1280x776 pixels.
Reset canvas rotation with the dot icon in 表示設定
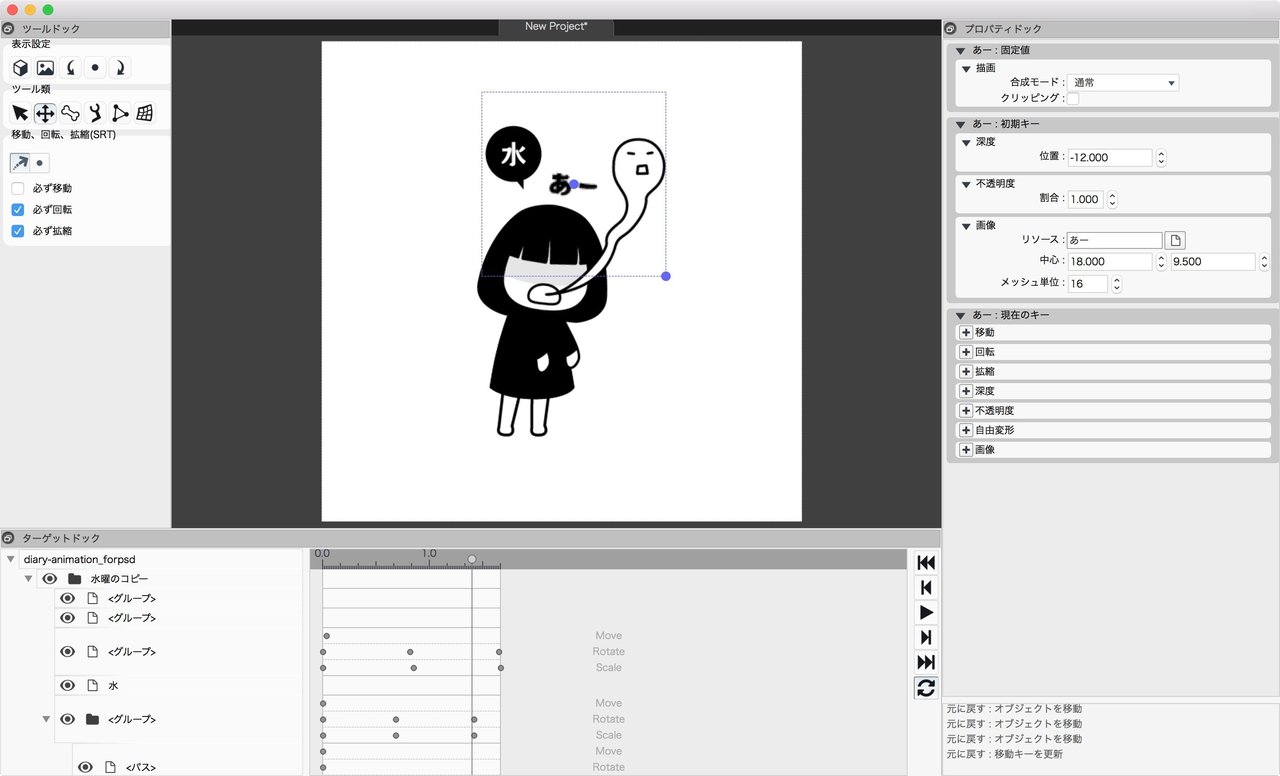[95, 68]
